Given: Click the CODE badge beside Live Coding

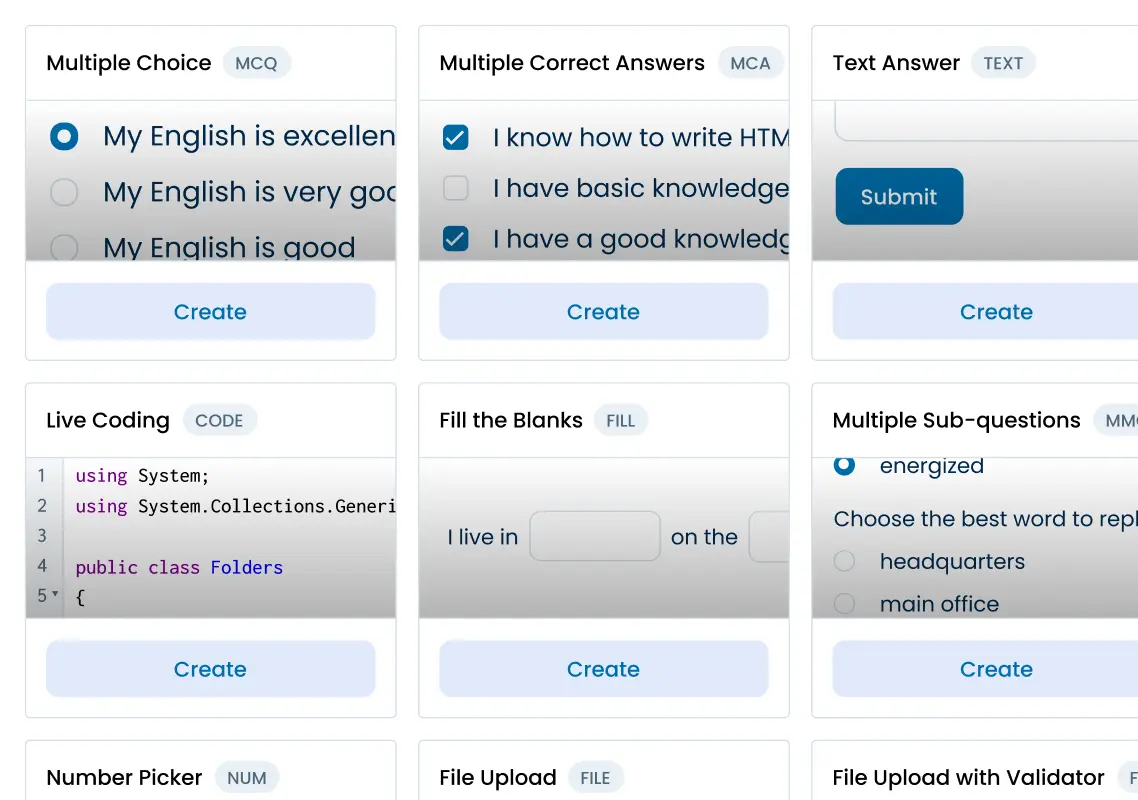Looking at the screenshot, I should 220,420.
